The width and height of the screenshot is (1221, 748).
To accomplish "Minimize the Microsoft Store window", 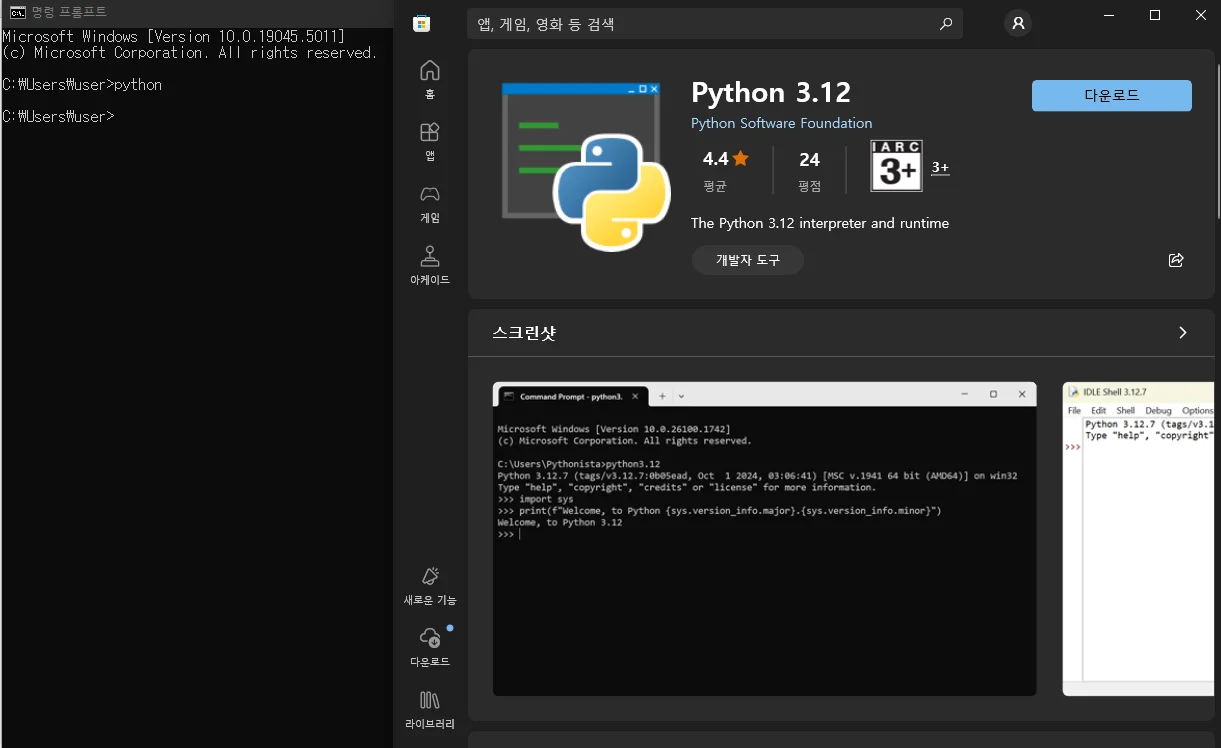I will tap(1109, 15).
